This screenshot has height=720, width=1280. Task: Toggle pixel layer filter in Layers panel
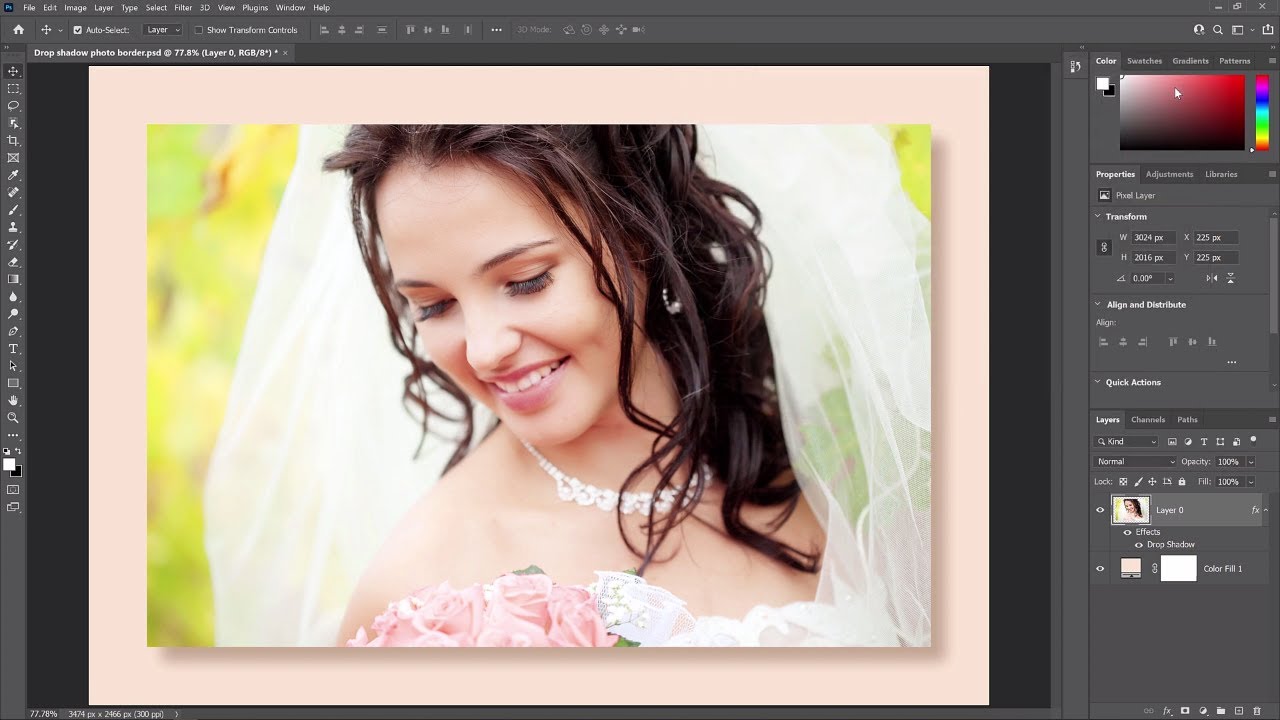pyautogui.click(x=1172, y=442)
